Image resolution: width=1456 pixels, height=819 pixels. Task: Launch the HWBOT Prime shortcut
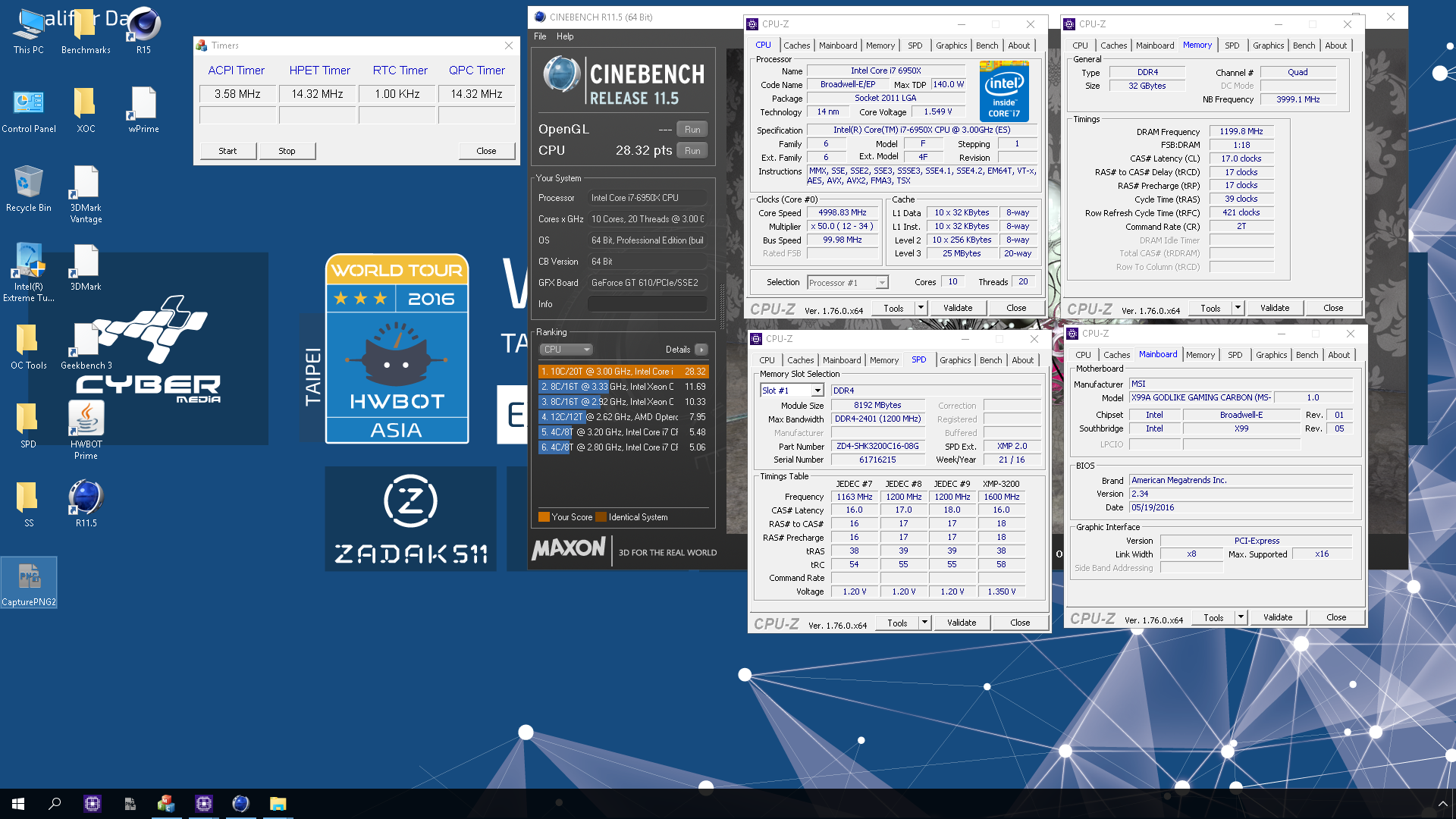tap(86, 431)
